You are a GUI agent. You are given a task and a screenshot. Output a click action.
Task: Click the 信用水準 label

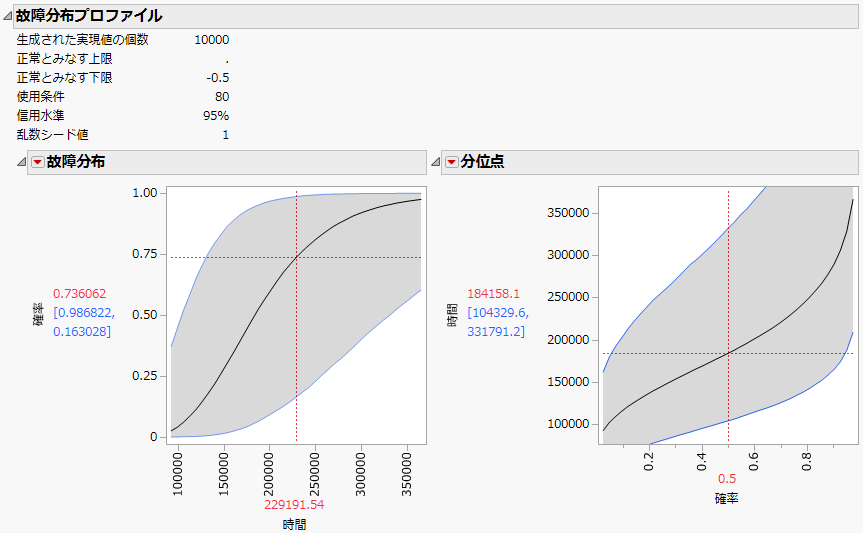pyautogui.click(x=41, y=116)
